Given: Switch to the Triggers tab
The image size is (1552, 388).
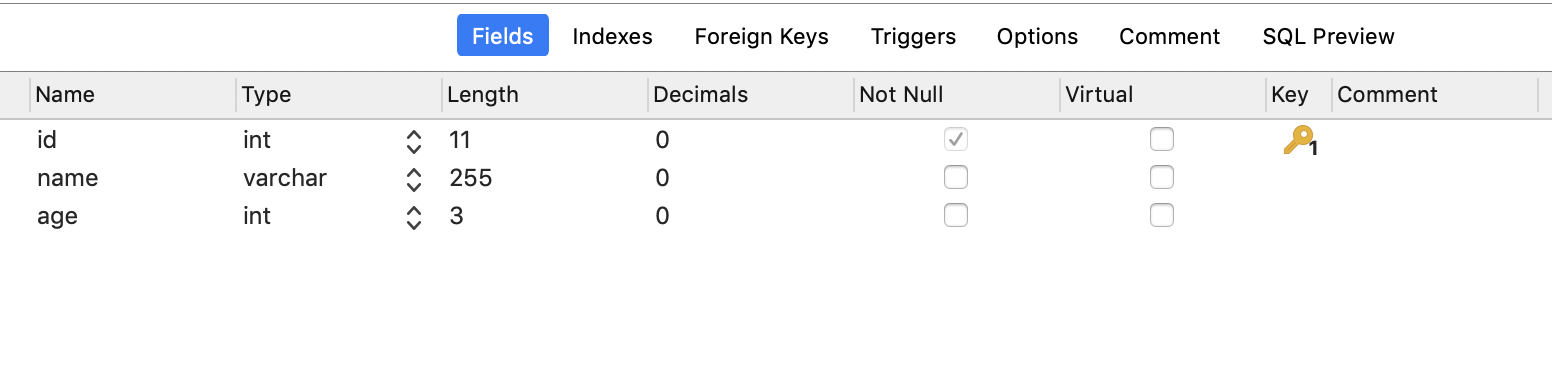Looking at the screenshot, I should [913, 36].
